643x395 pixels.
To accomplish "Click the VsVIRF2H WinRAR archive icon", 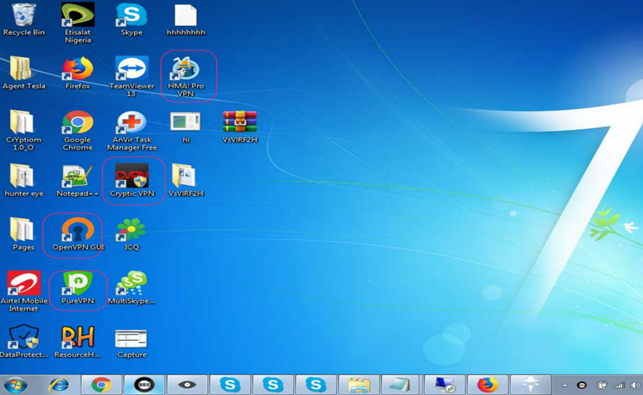I will [240, 127].
